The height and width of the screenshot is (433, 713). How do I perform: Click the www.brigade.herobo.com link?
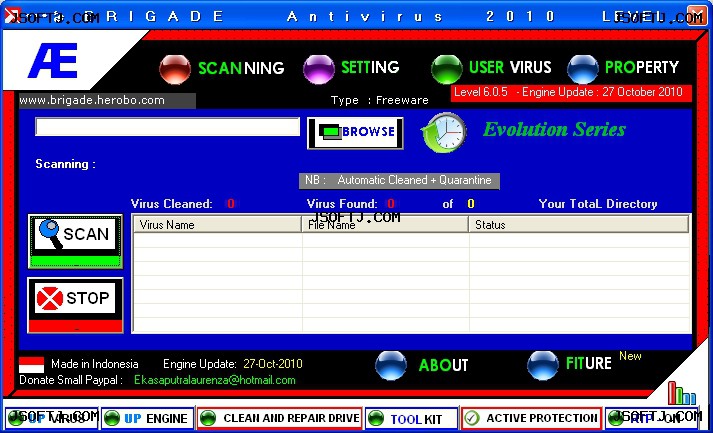92,100
